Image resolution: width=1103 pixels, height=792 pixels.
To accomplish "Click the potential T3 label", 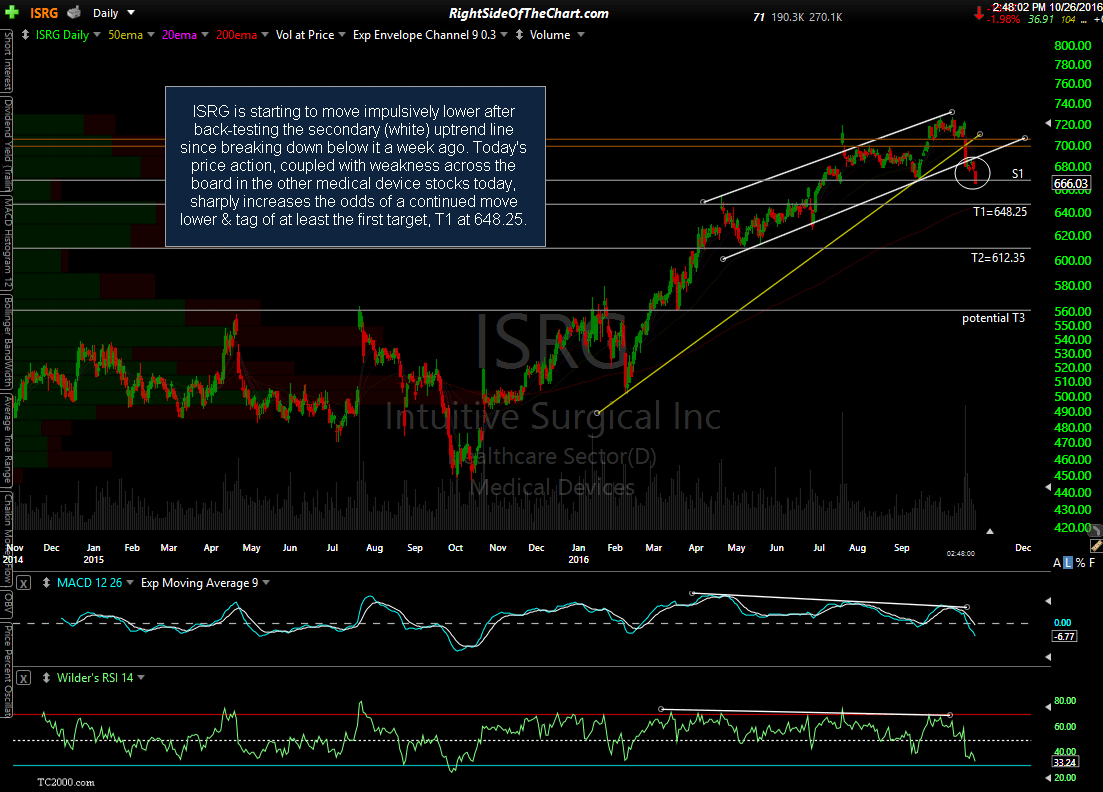I will (x=993, y=318).
